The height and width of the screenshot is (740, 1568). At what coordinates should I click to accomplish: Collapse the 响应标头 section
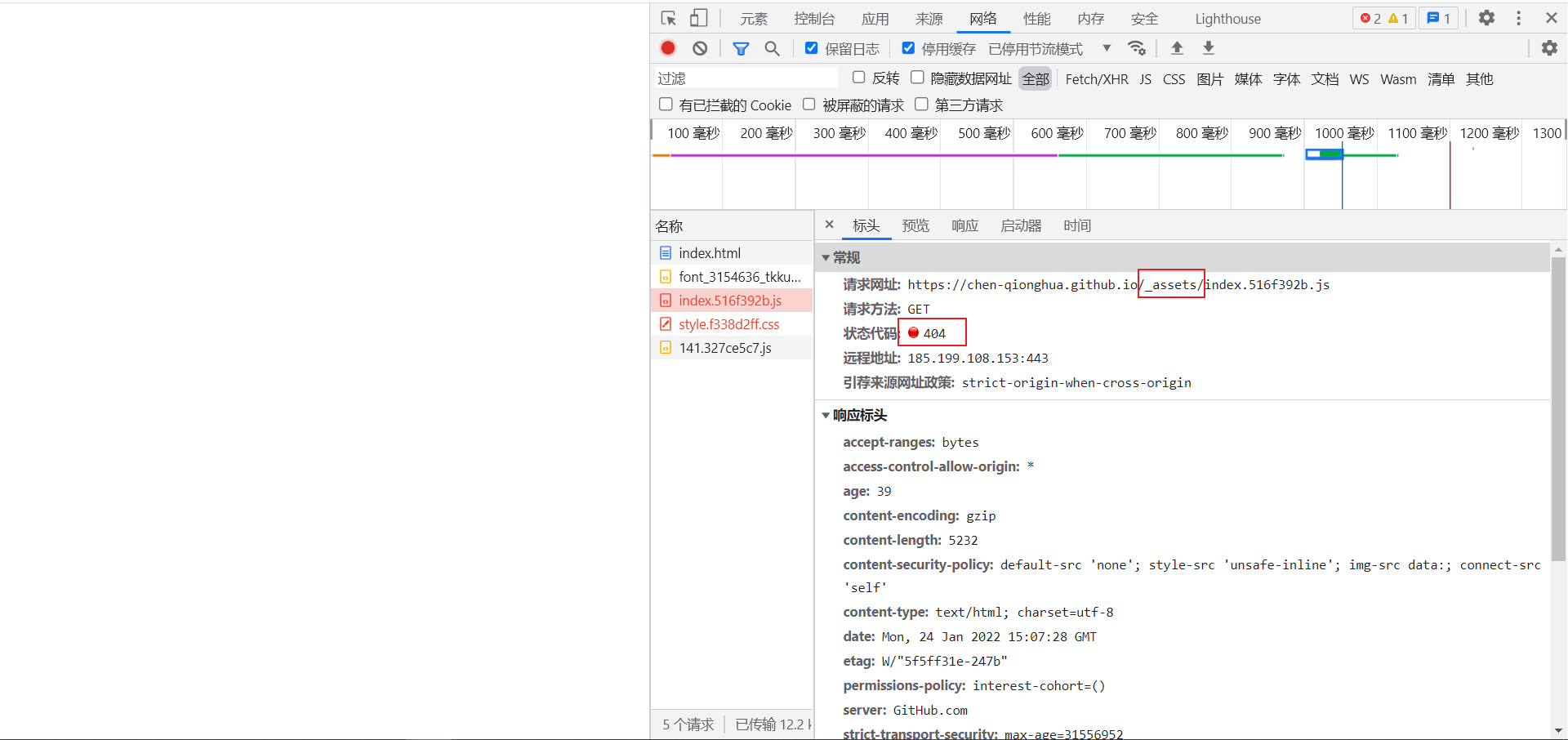tap(826, 416)
